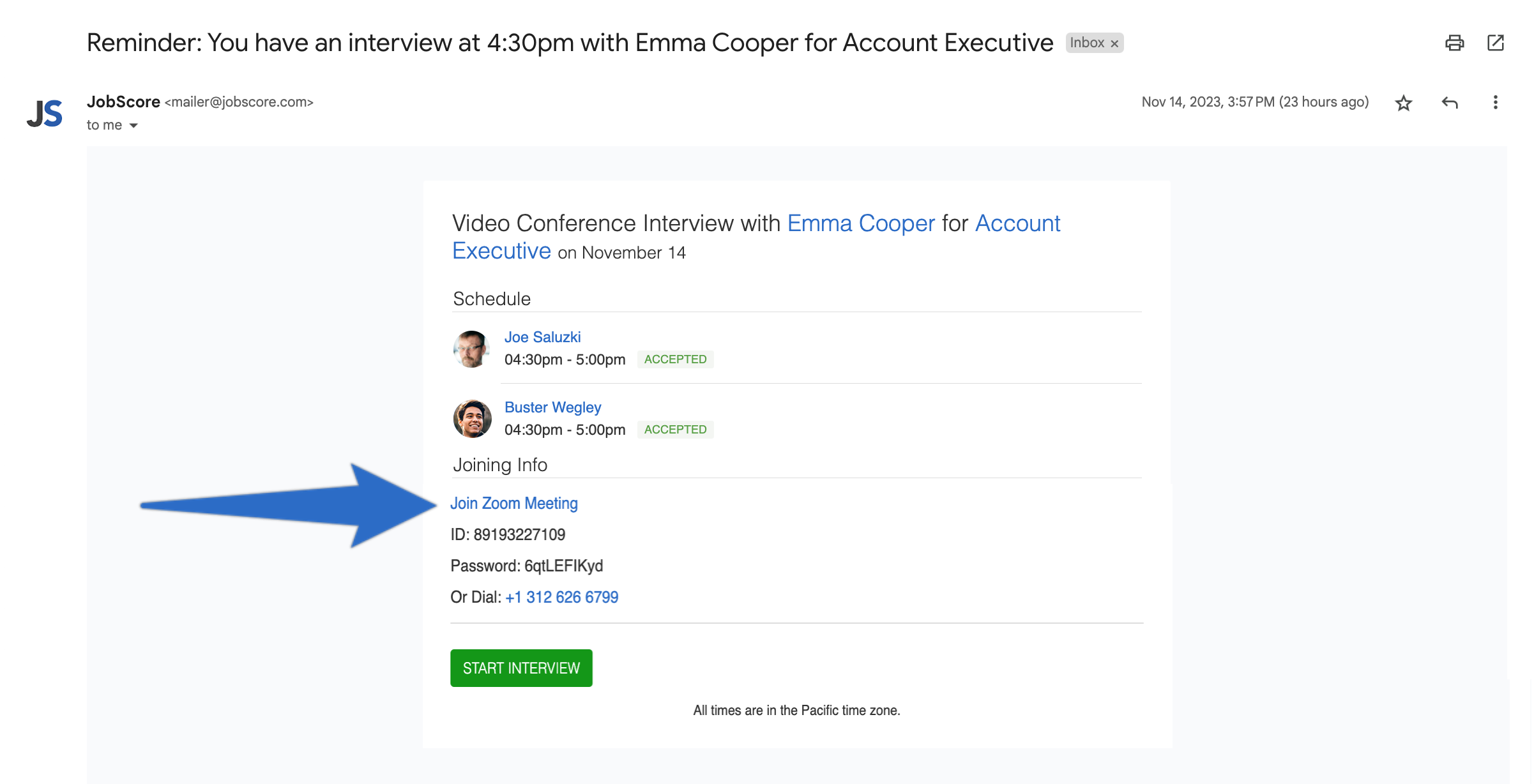Expand the 'to me' recipient details arrow
The image size is (1534, 784).
pos(133,126)
